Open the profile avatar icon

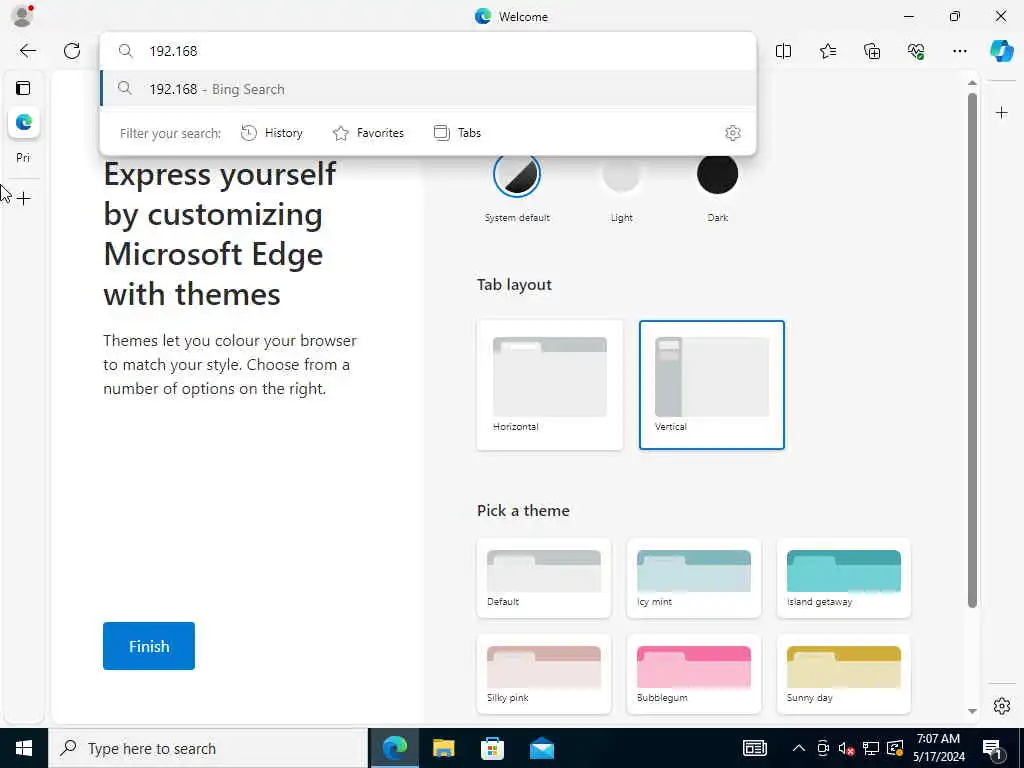coord(23,16)
